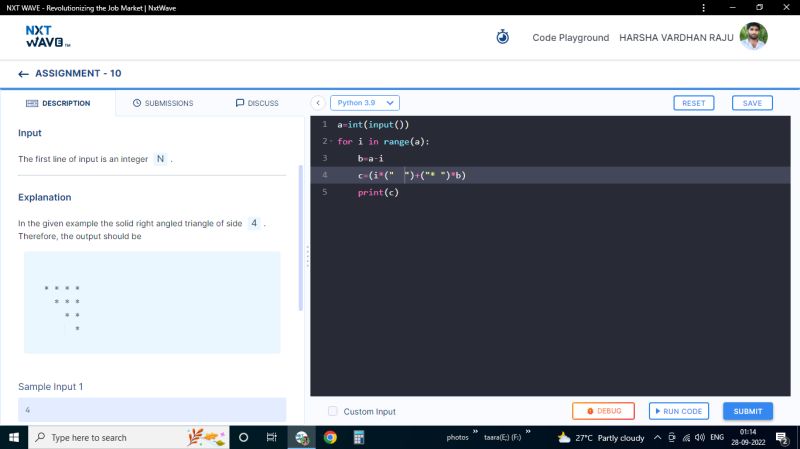Open the user profile avatar
This screenshot has width=800, height=449.
tap(753, 37)
